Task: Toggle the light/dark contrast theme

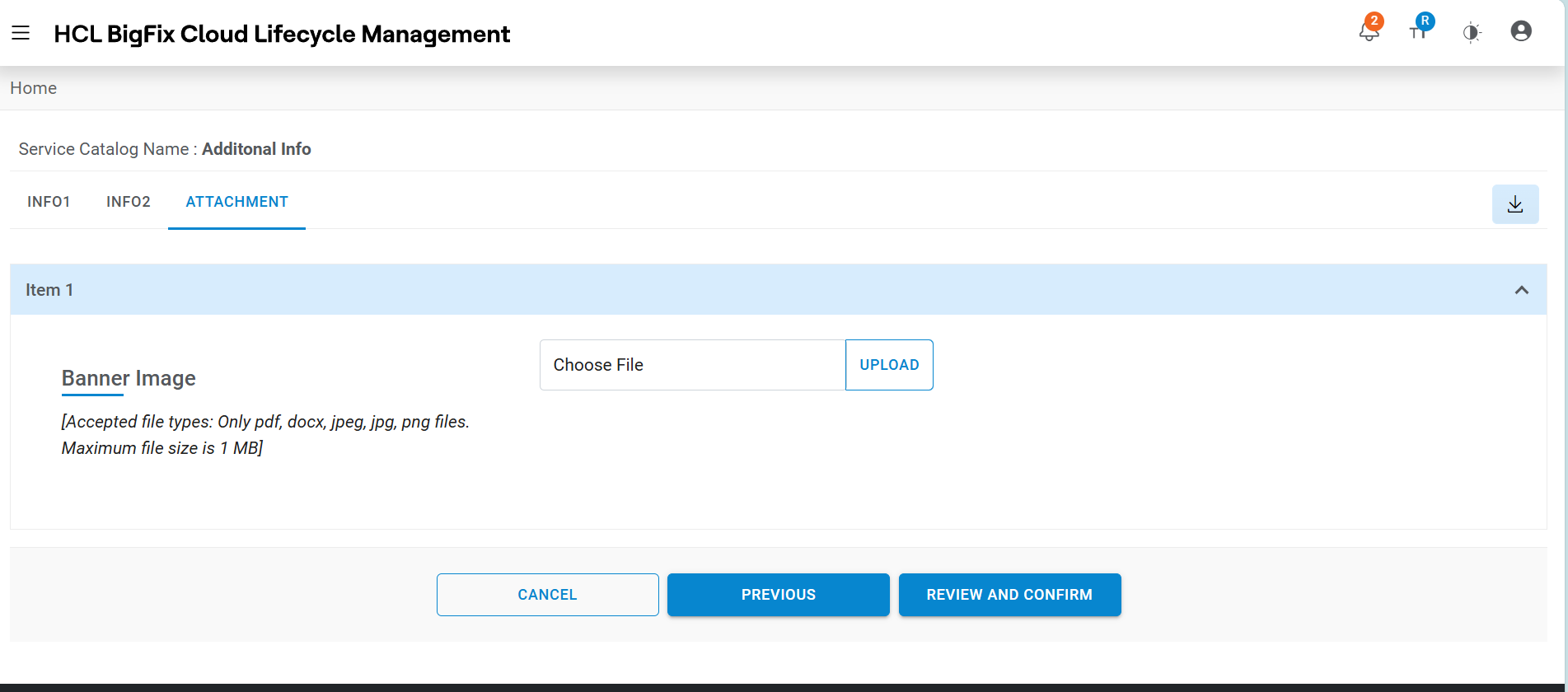Action: point(1472,33)
